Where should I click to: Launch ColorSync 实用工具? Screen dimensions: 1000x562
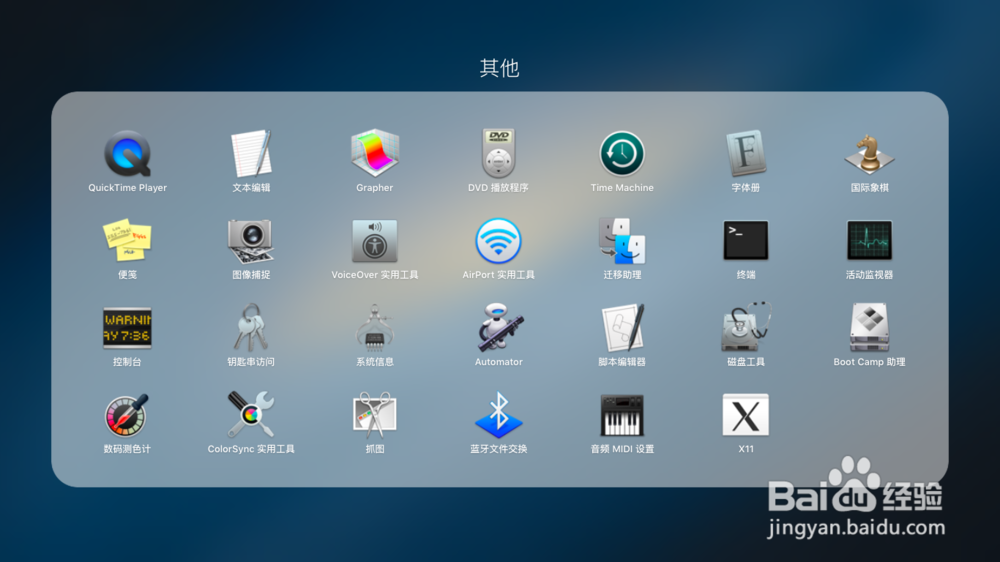251,415
